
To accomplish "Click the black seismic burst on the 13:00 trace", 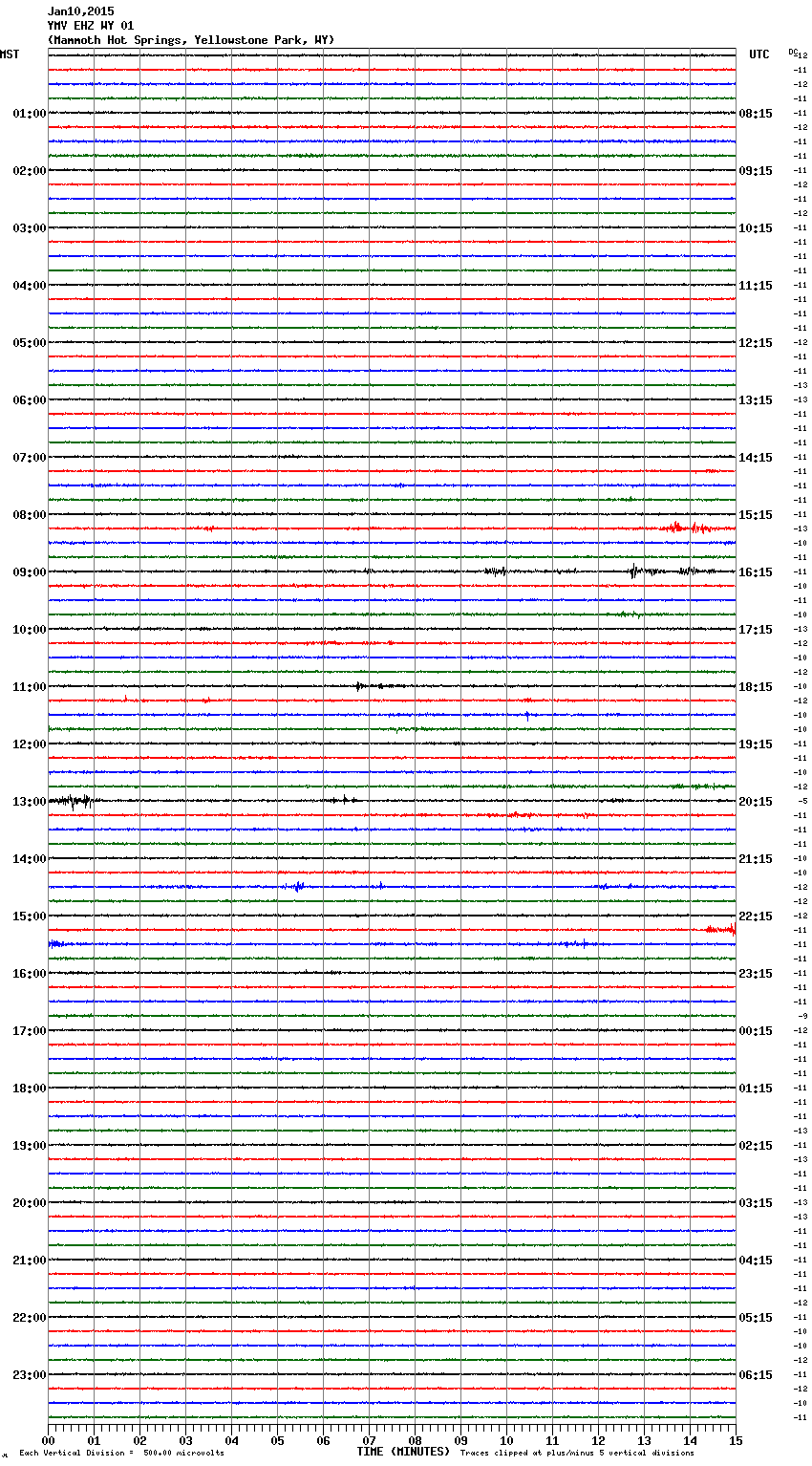I will point(73,801).
